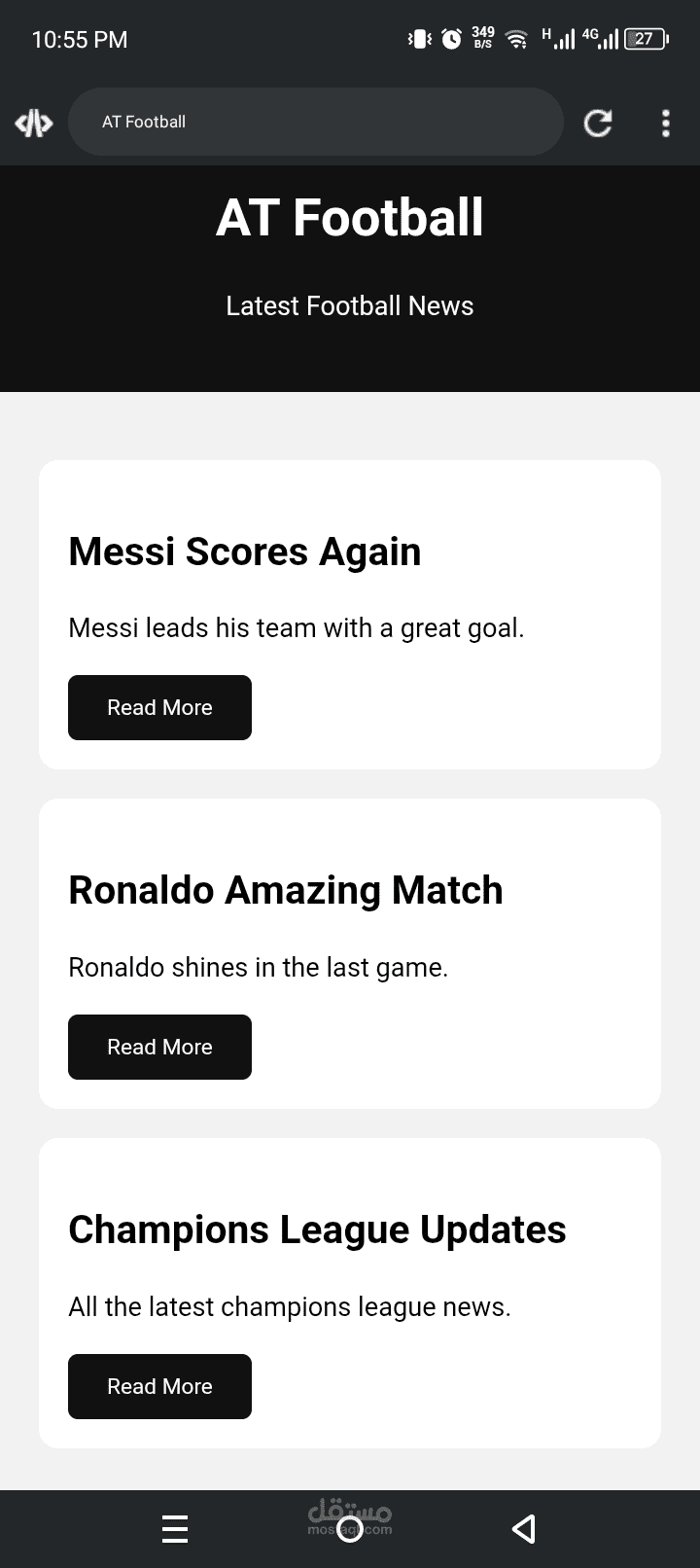The image size is (700, 1568).
Task: Tap the 4G signal strength icon
Action: coord(601,39)
